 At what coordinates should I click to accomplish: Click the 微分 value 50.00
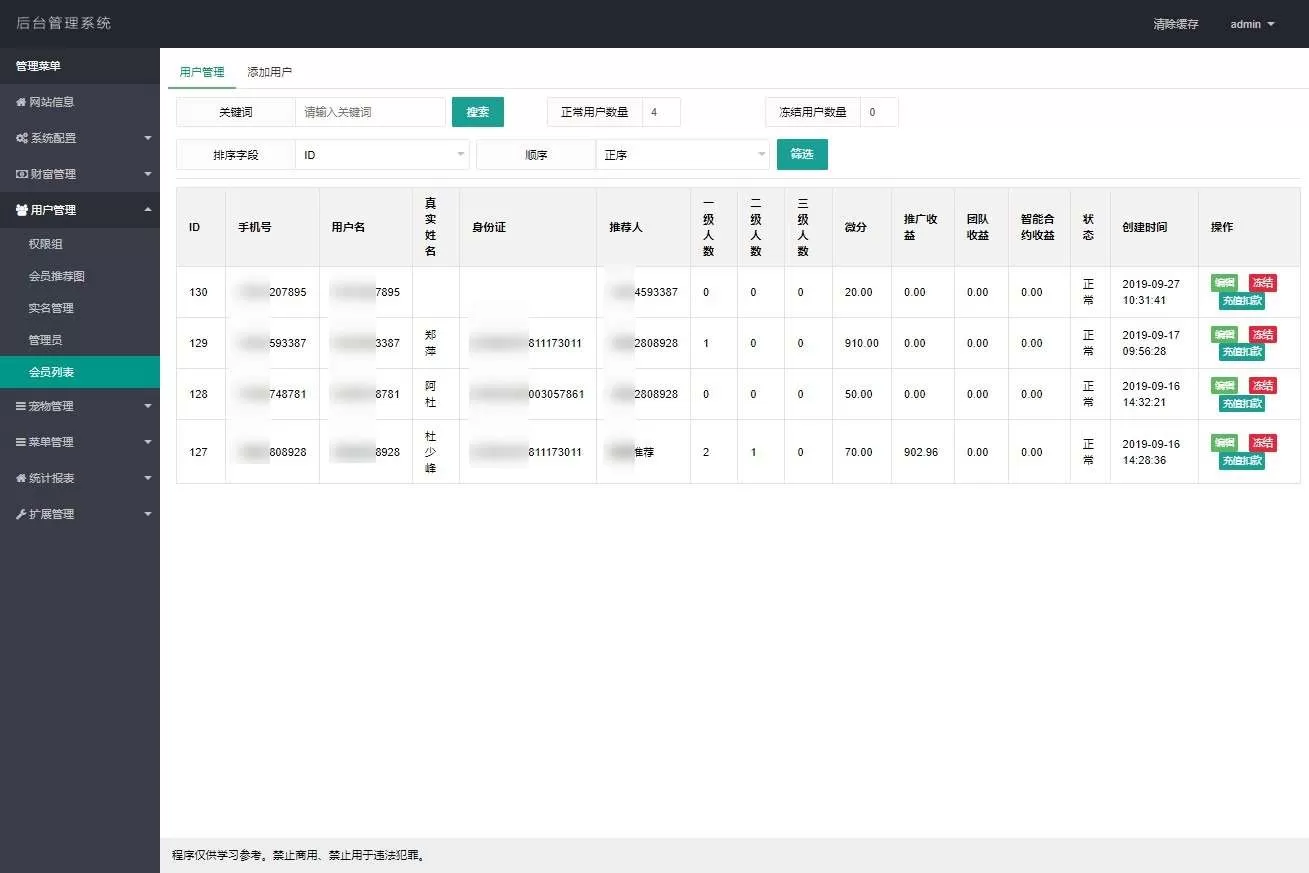pos(859,394)
